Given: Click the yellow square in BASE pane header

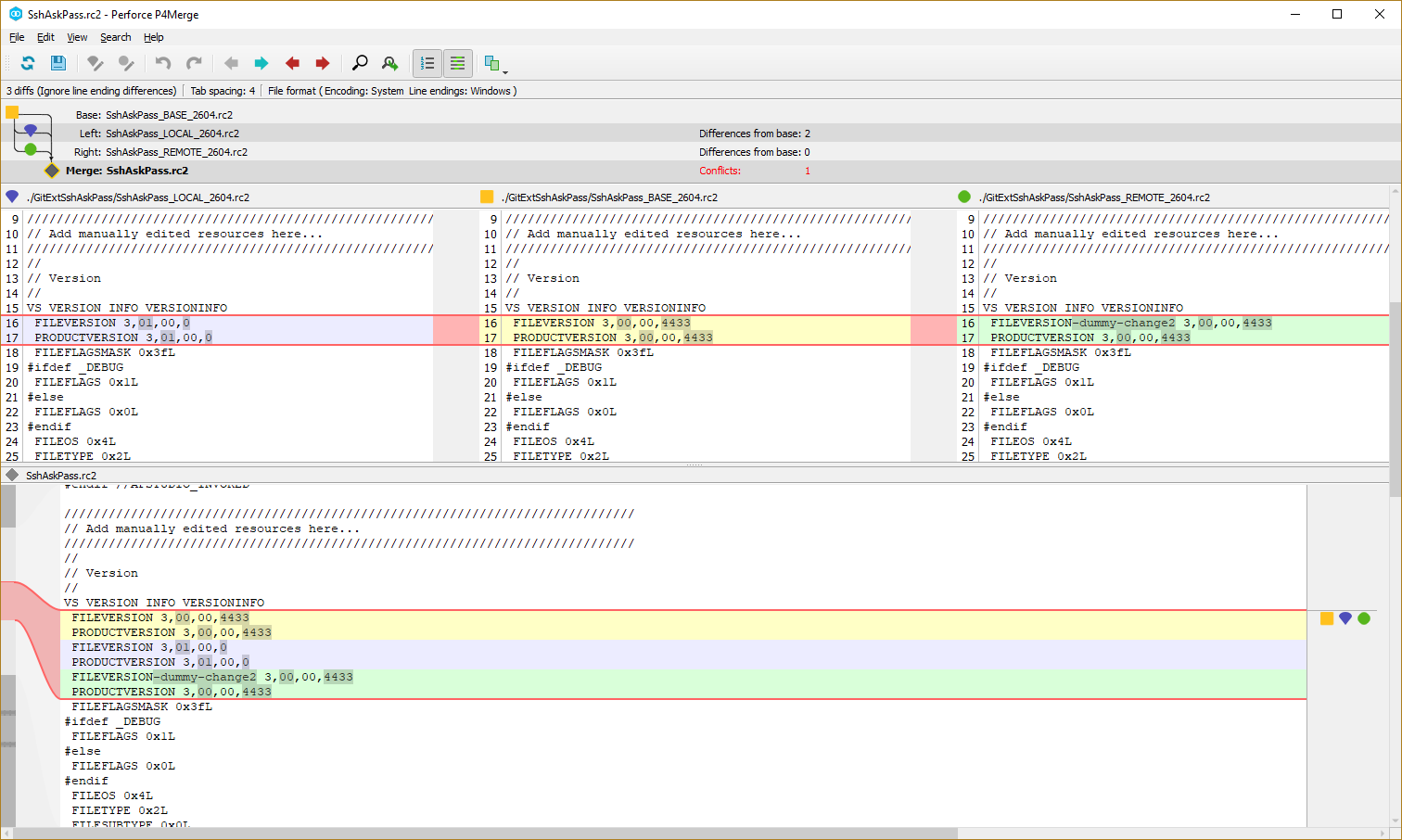Looking at the screenshot, I should tap(487, 197).
